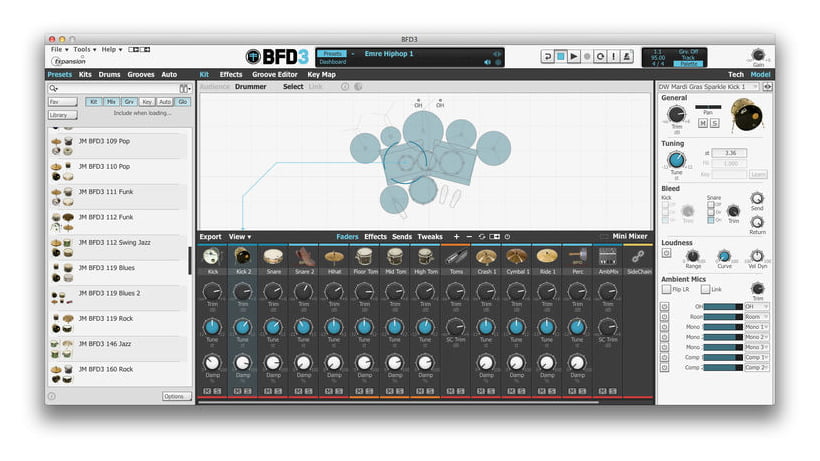Click the mixer remove channel minus icon
This screenshot has width=820, height=461.
coord(469,237)
